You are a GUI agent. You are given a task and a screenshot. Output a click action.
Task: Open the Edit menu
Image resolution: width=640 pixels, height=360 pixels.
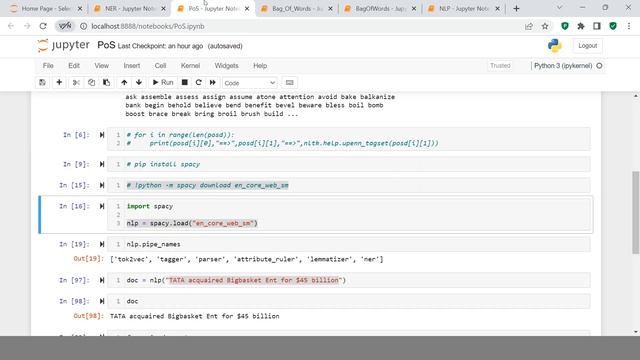tap(74, 66)
